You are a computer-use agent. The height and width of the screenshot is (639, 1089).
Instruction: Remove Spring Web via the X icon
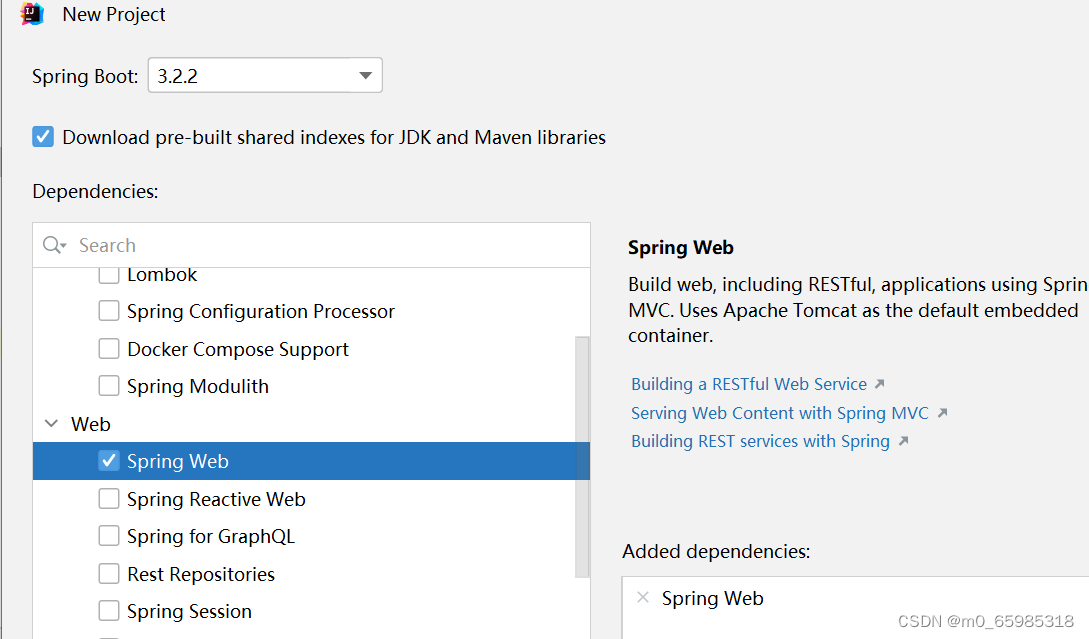click(x=643, y=598)
